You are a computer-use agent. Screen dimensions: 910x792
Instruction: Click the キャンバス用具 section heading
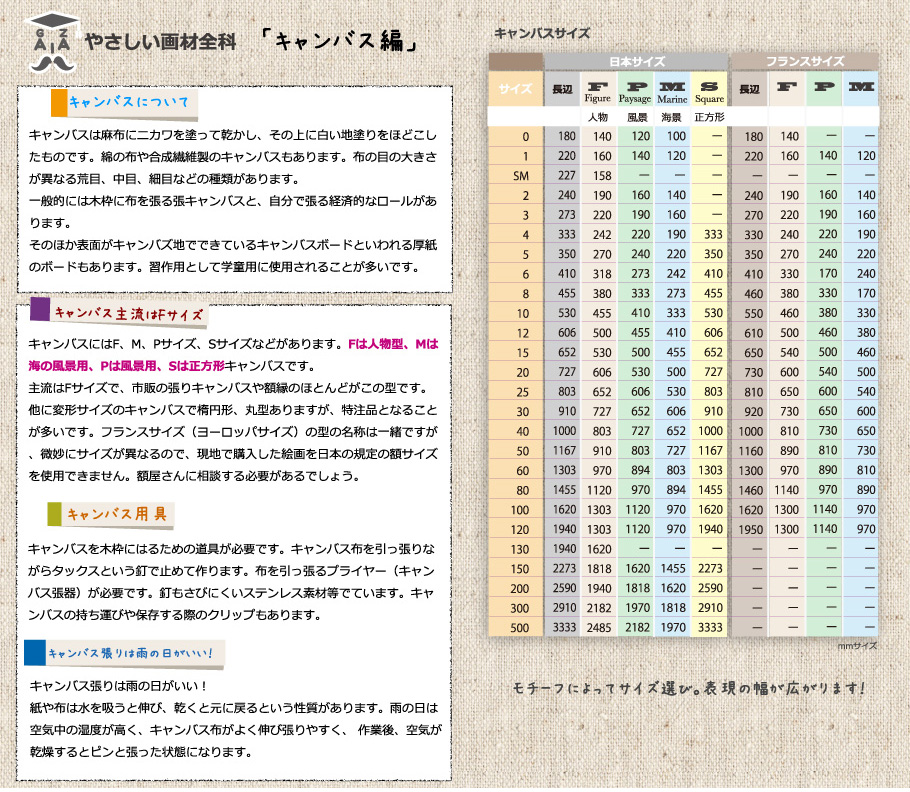click(117, 514)
